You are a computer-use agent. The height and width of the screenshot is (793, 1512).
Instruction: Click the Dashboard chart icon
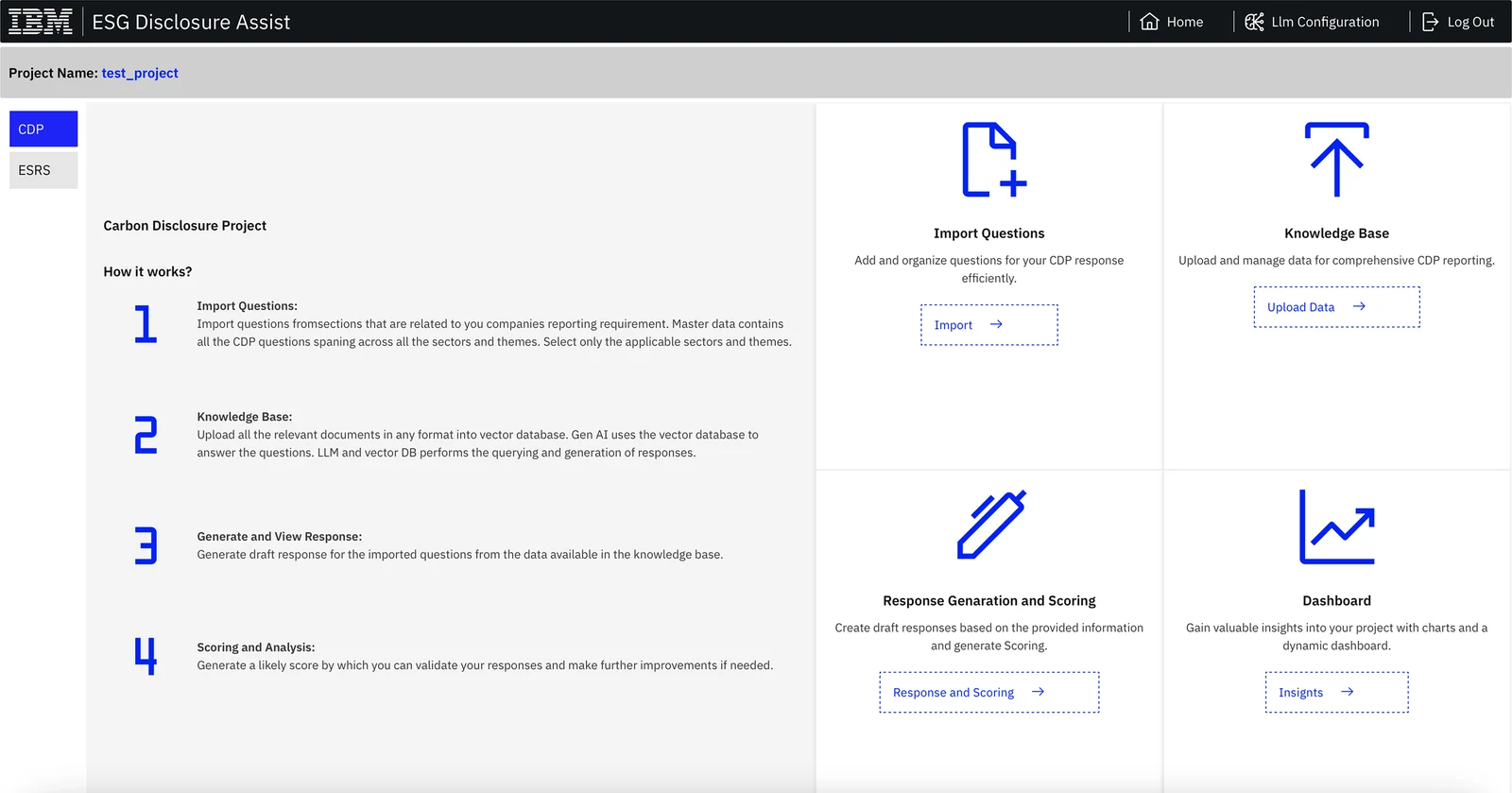(1337, 526)
